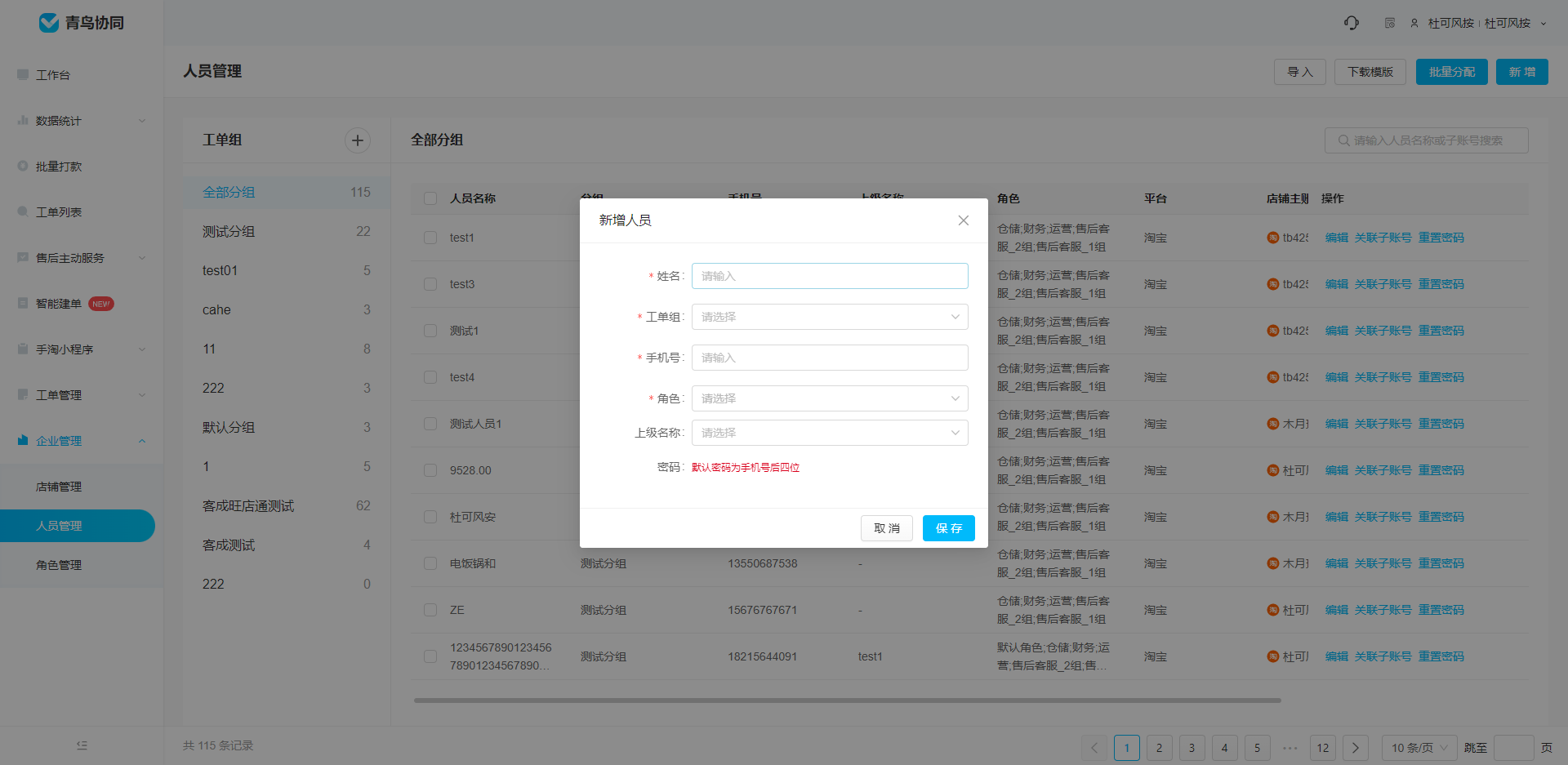Open the 10 条/页 page size dropdown
The height and width of the screenshot is (765, 1568).
(x=1419, y=748)
